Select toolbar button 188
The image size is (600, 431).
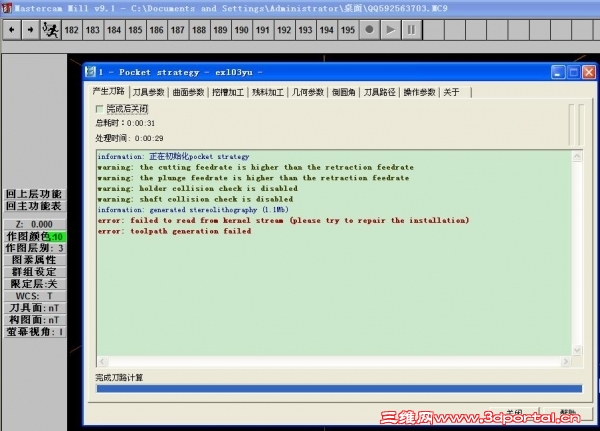pos(199,29)
